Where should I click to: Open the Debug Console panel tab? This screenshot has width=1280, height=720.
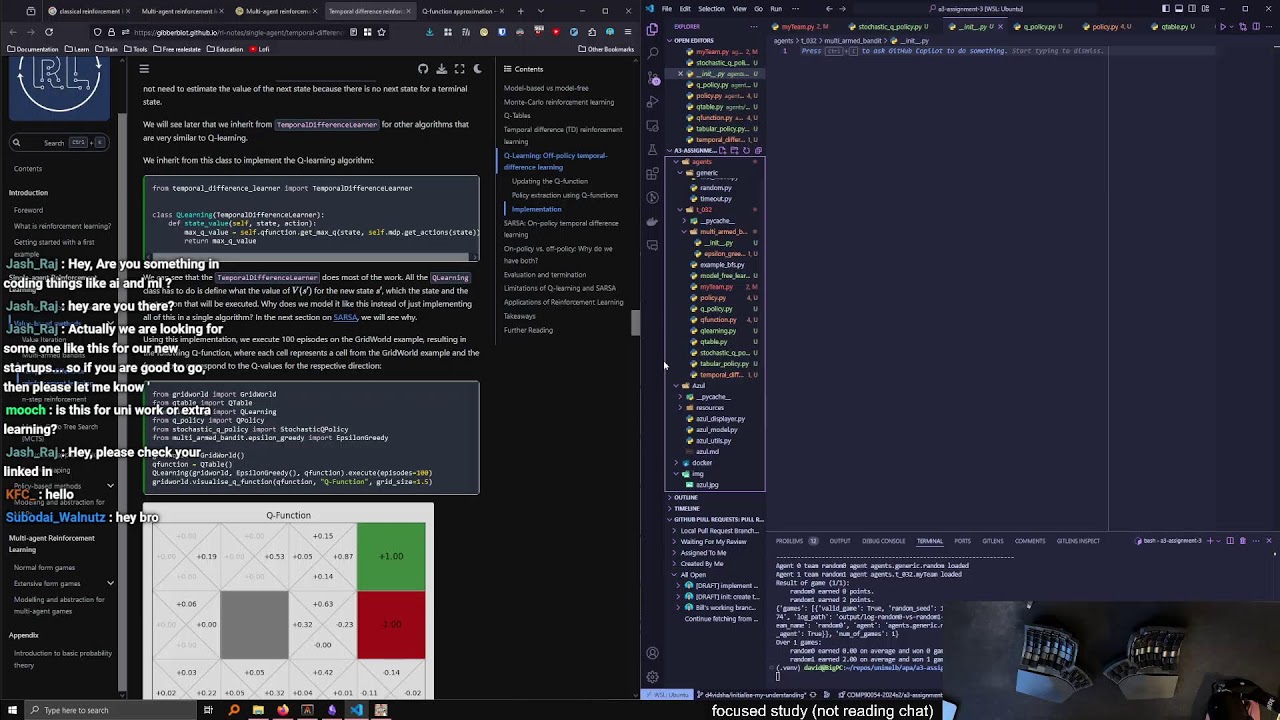(883, 541)
